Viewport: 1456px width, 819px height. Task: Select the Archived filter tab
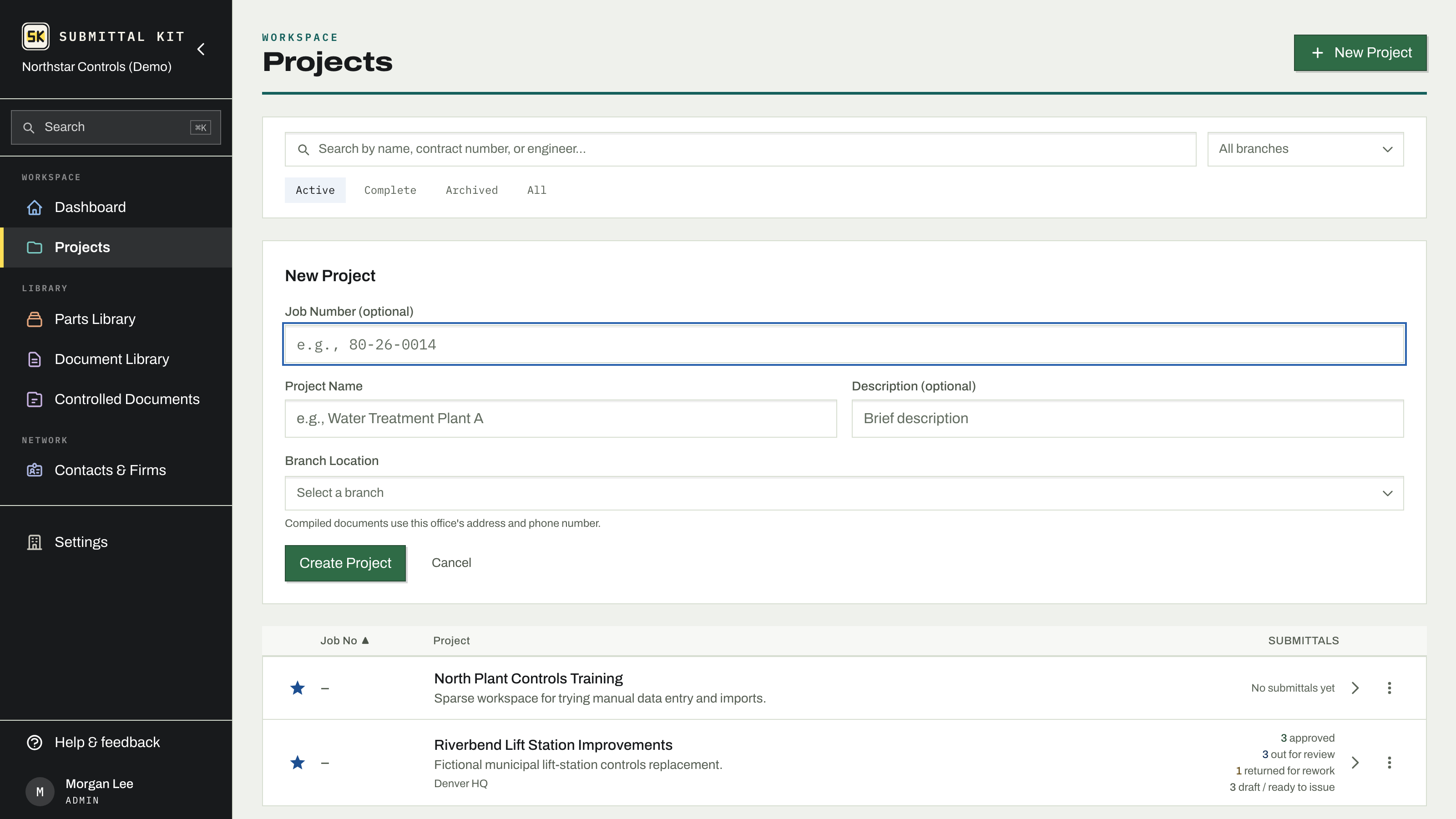(471, 191)
